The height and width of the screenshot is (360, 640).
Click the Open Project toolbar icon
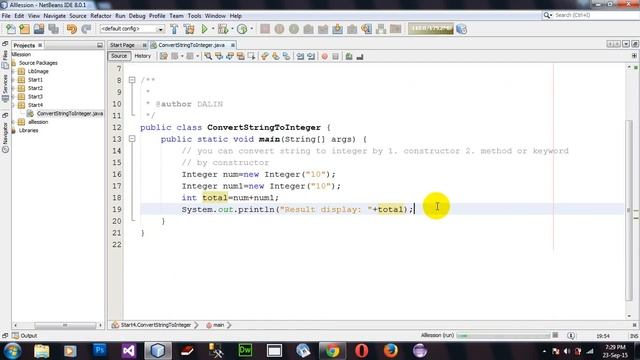click(x=39, y=29)
